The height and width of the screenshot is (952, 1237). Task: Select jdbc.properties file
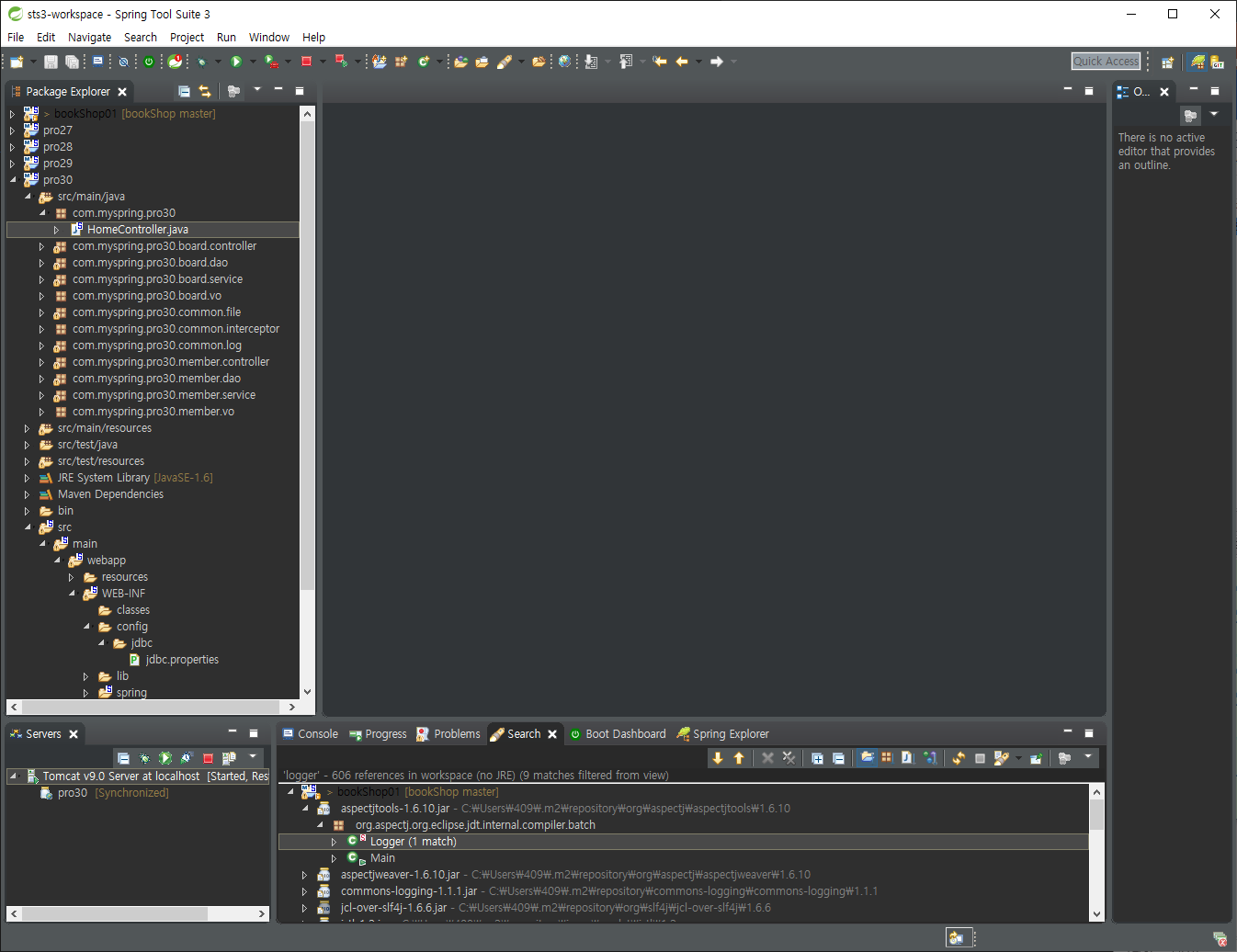click(x=182, y=660)
